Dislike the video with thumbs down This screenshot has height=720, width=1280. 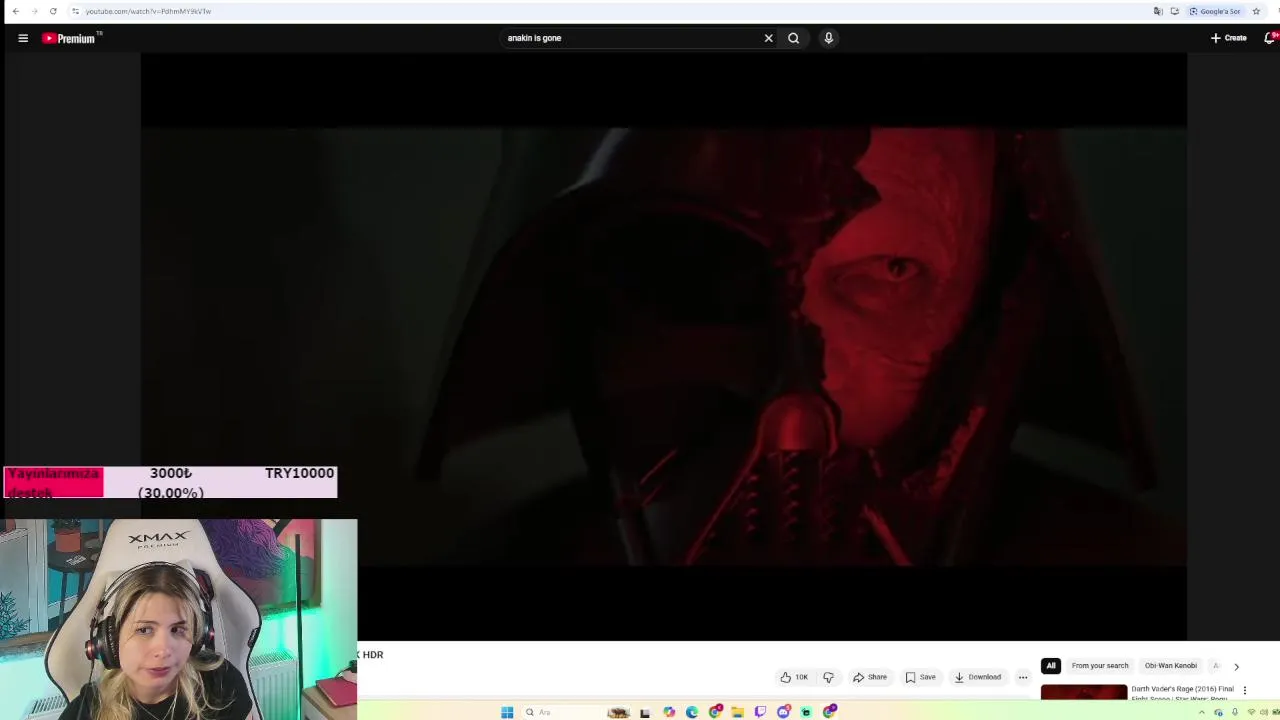(828, 677)
